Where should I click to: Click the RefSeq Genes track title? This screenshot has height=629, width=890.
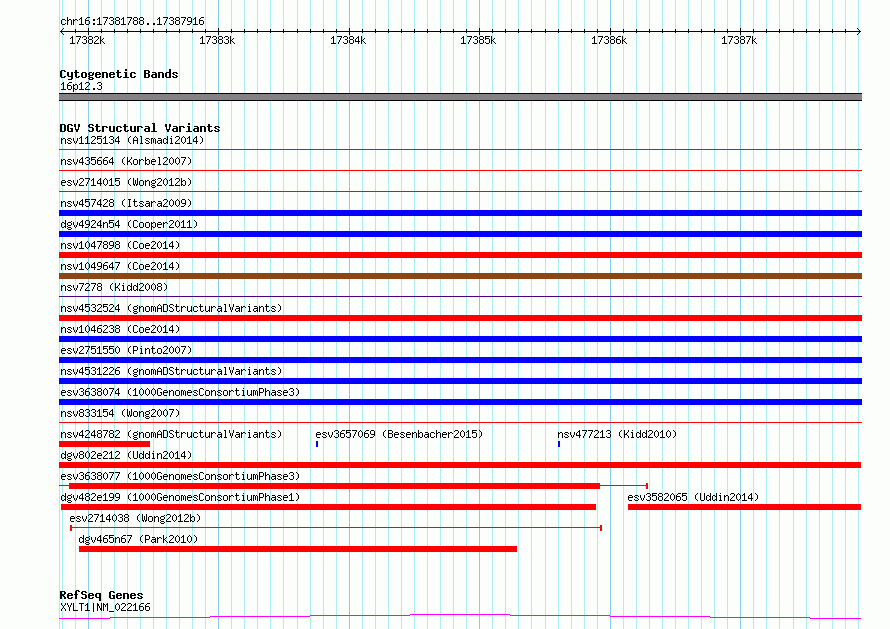tap(101, 596)
